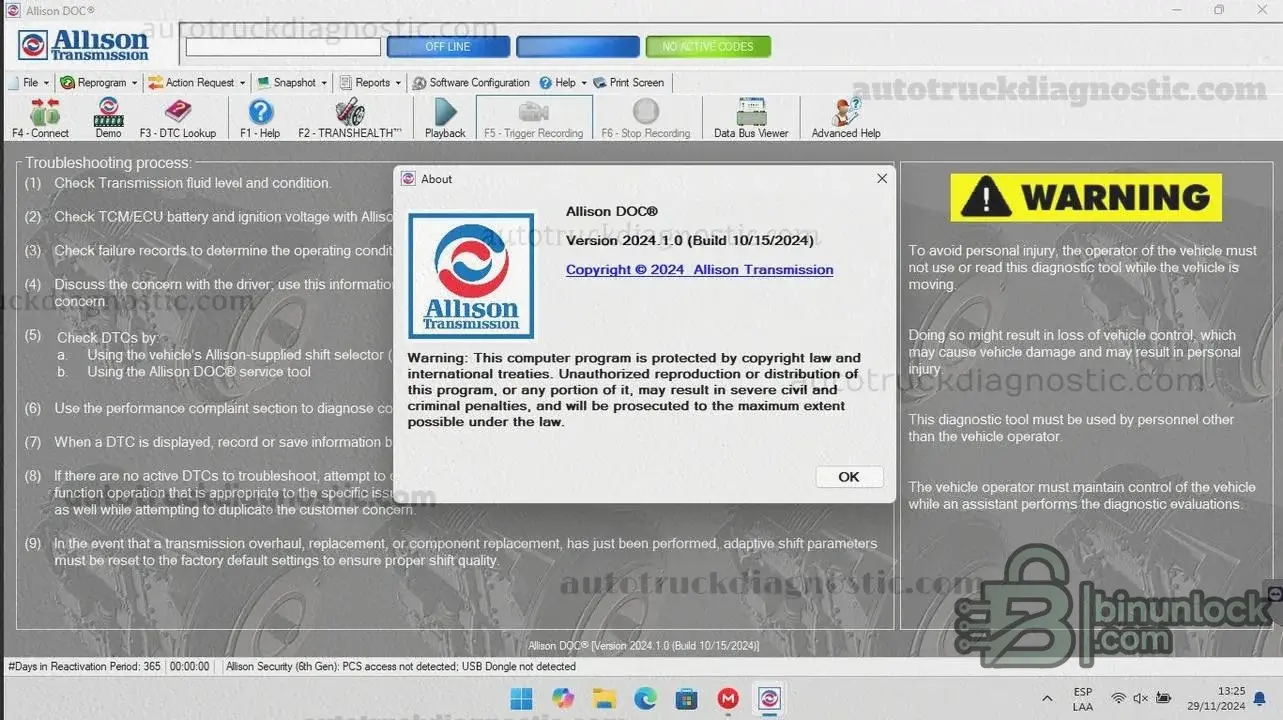Close the About dialog with the X
The height and width of the screenshot is (720, 1283).
click(x=881, y=179)
